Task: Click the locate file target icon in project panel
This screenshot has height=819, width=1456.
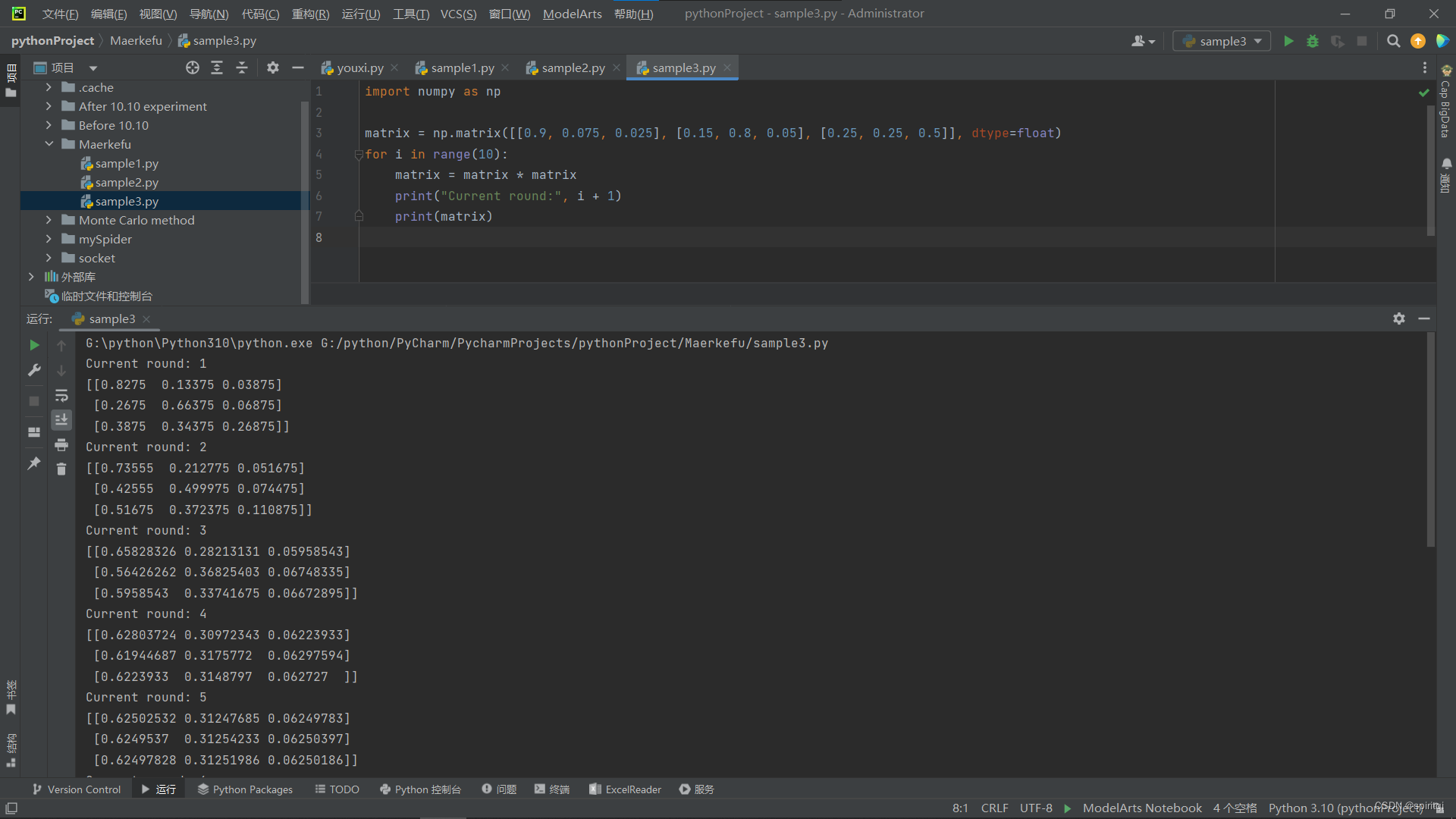Action: click(193, 68)
